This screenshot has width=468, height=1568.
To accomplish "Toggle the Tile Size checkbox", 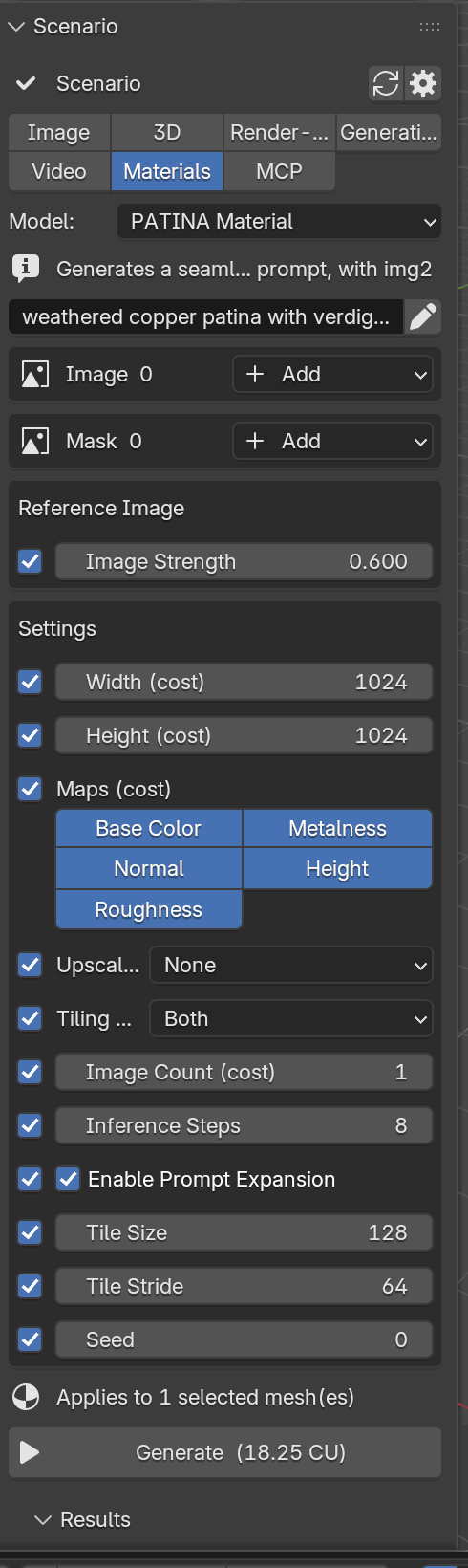I will click(x=30, y=1232).
